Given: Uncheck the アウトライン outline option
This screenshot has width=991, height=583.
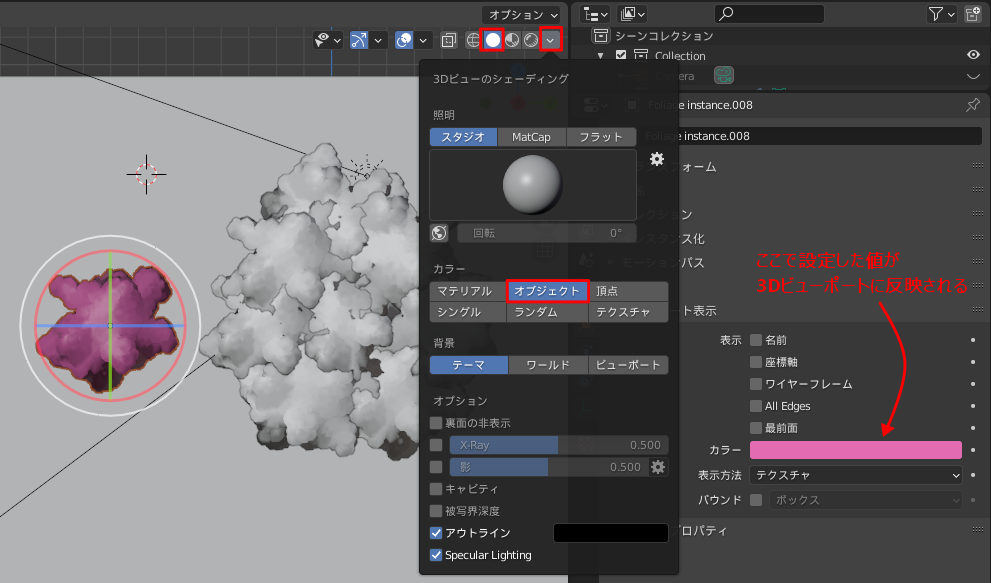Looking at the screenshot, I should 435,533.
